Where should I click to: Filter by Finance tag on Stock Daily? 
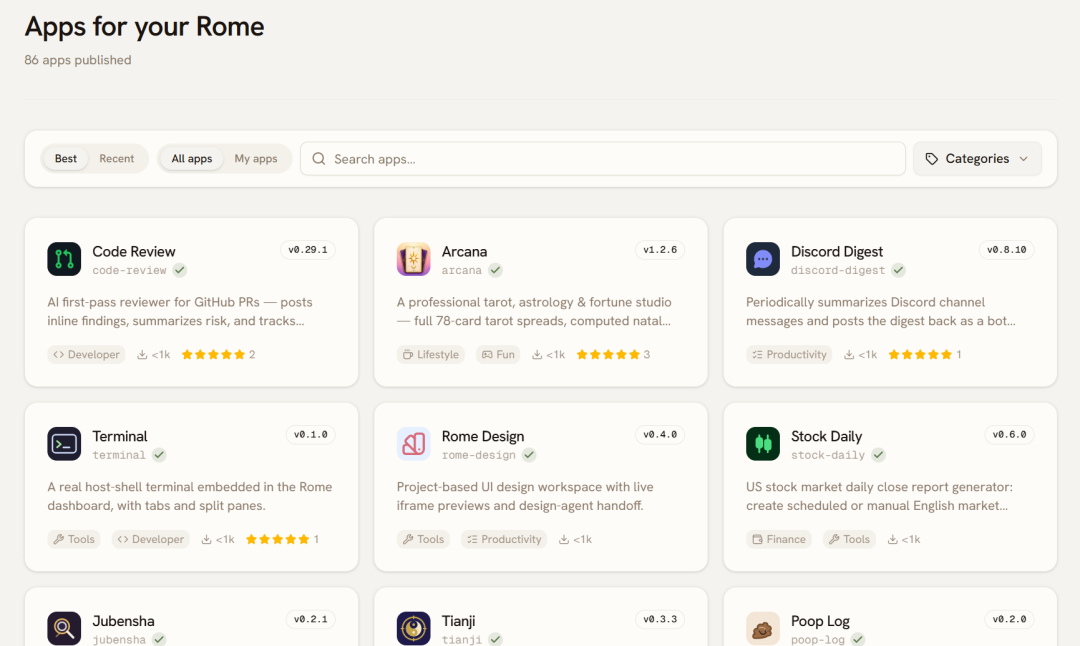point(778,539)
